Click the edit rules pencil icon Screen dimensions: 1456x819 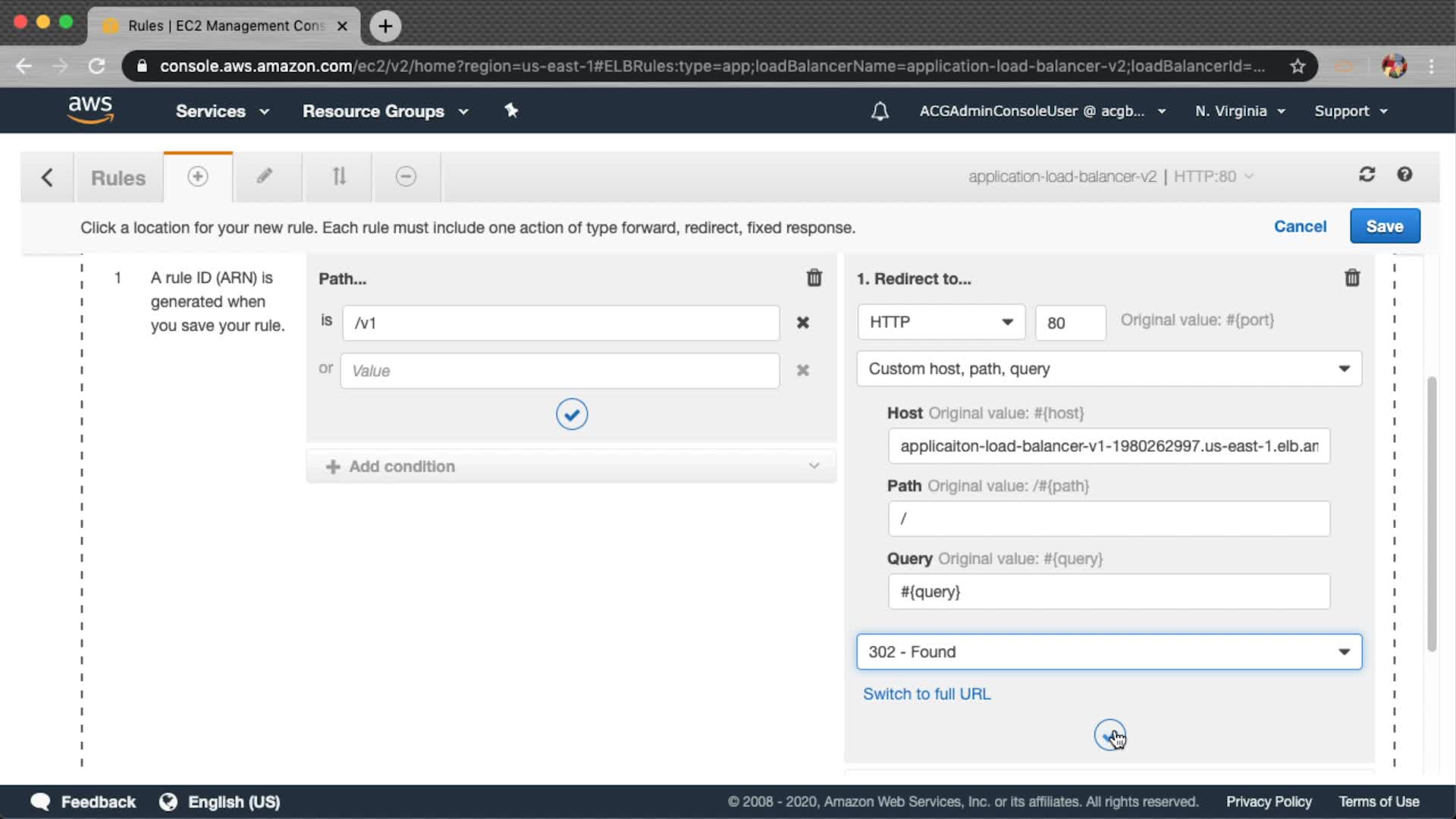click(264, 177)
